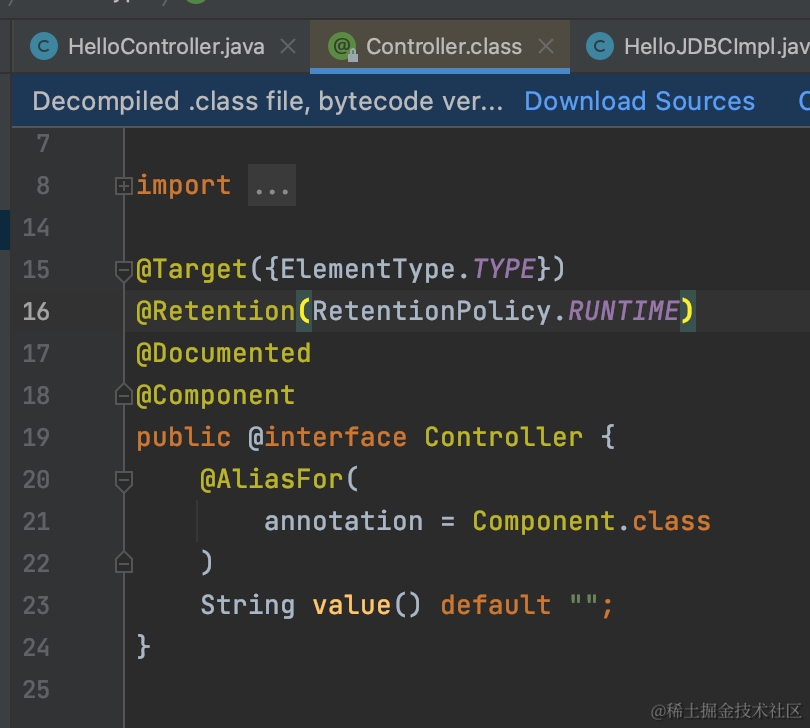Click the HelloJDBCImpl.java class file icon
The width and height of the screenshot is (810, 728).
pyautogui.click(x=600, y=47)
